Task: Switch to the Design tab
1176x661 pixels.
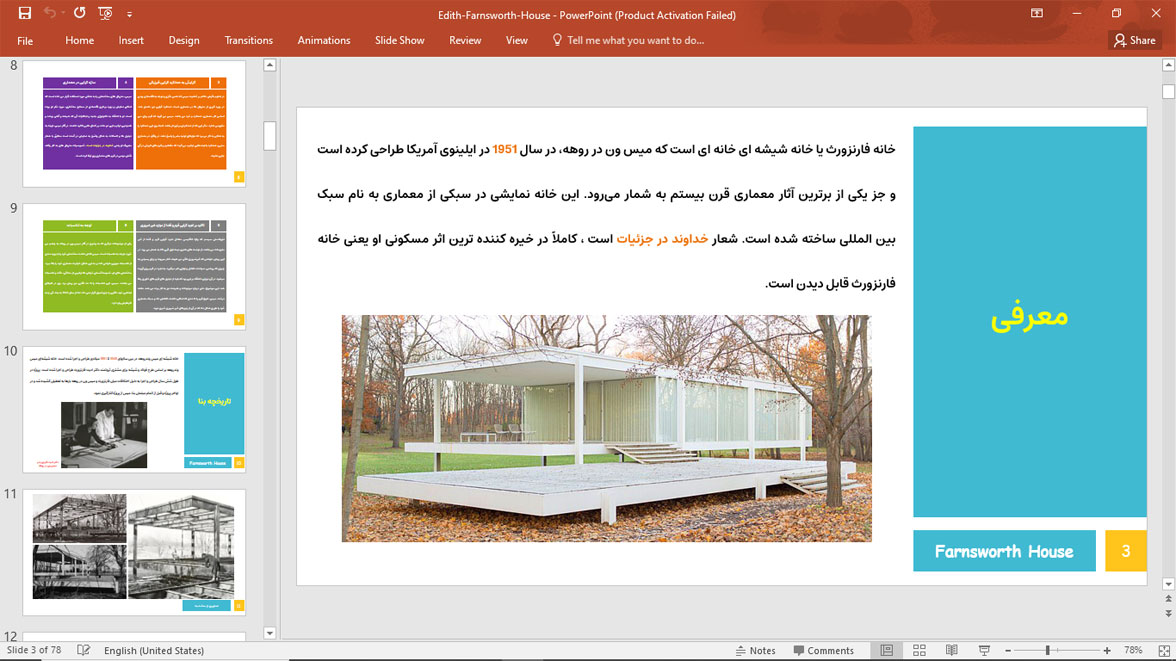Action: tap(184, 41)
